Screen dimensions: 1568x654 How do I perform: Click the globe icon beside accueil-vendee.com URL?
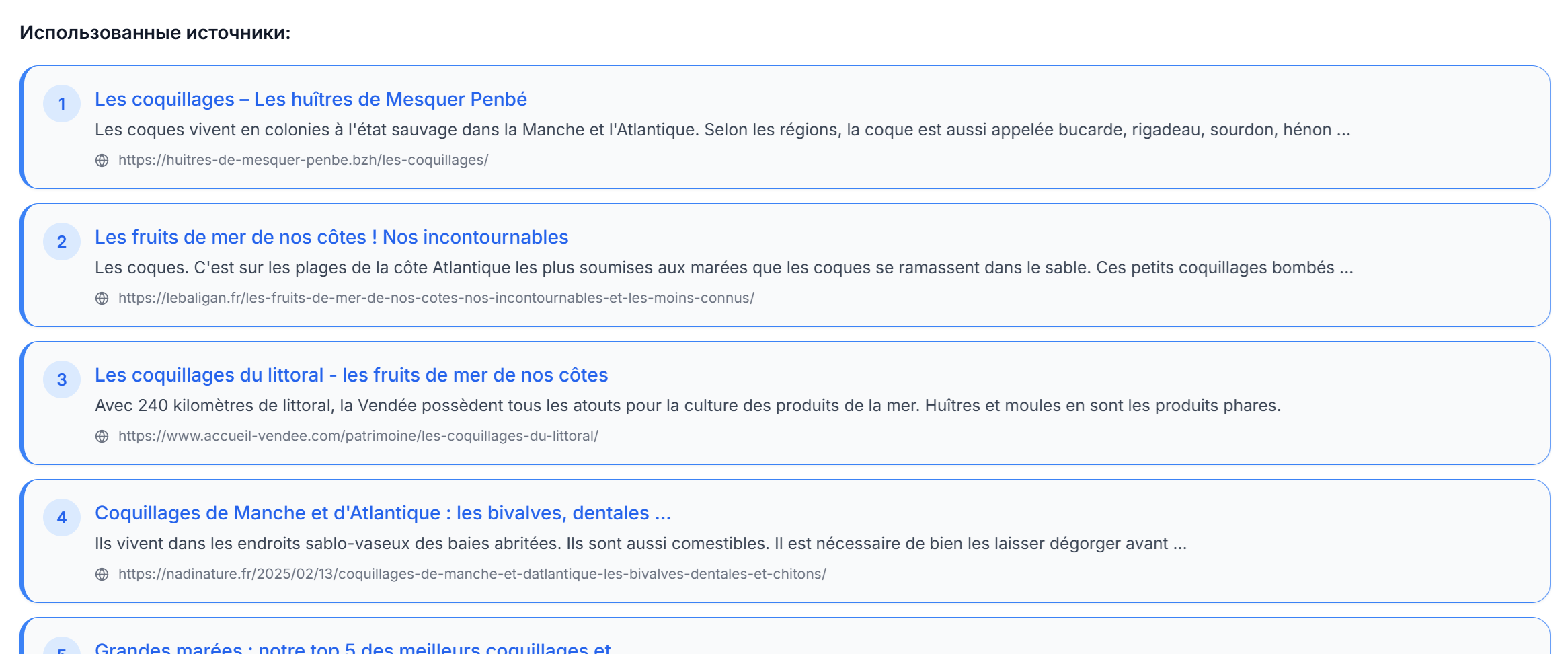[x=102, y=436]
